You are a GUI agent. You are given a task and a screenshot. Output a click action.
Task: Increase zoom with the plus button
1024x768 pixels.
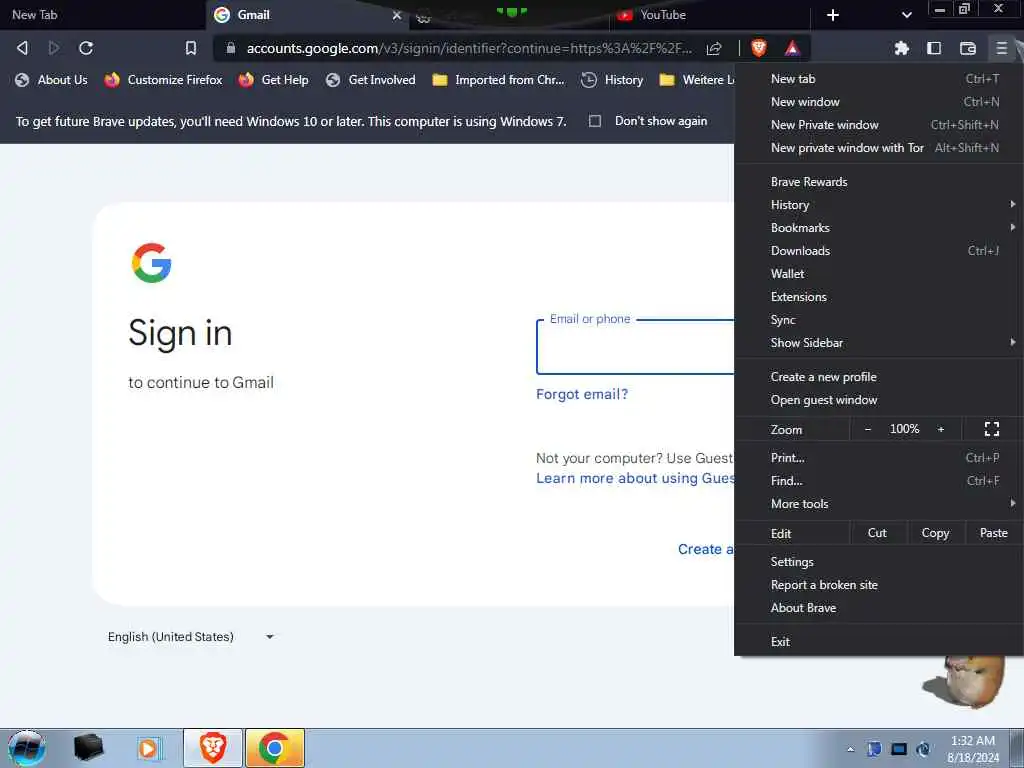[x=940, y=429]
